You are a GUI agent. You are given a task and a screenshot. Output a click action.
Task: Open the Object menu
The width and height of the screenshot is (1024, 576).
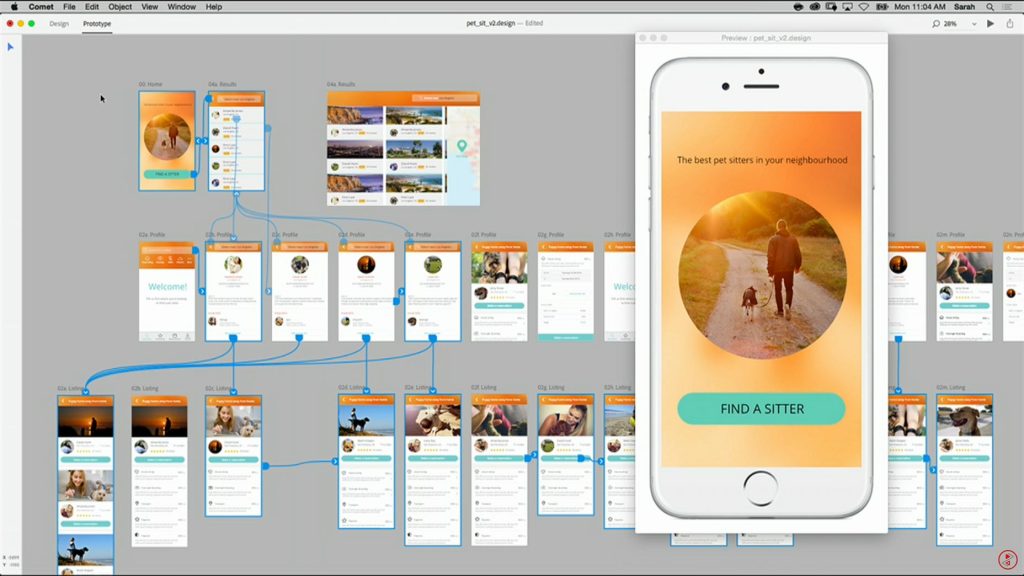(120, 7)
